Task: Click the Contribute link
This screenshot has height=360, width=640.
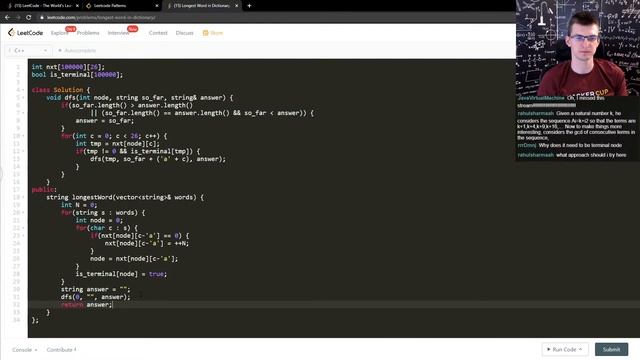Action: coord(61,350)
